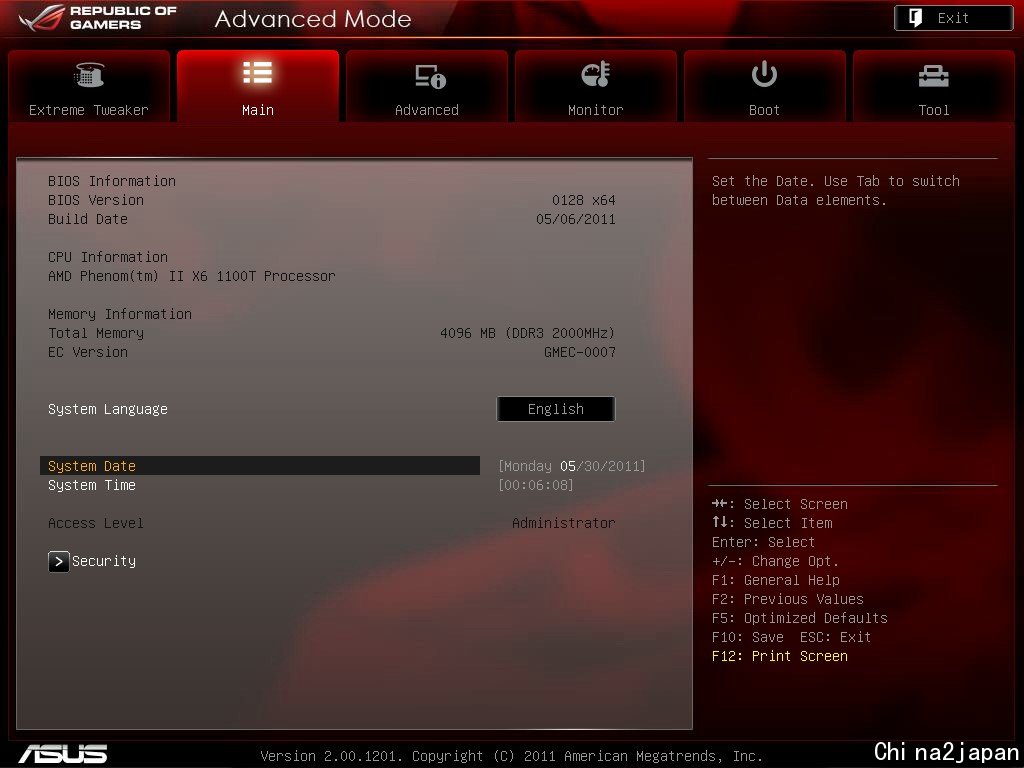Image resolution: width=1024 pixels, height=768 pixels.
Task: Click the Exit door icon
Action: tap(916, 18)
